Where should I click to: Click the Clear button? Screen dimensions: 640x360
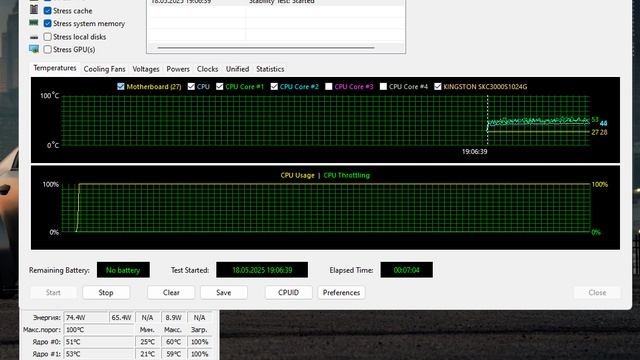click(x=171, y=293)
